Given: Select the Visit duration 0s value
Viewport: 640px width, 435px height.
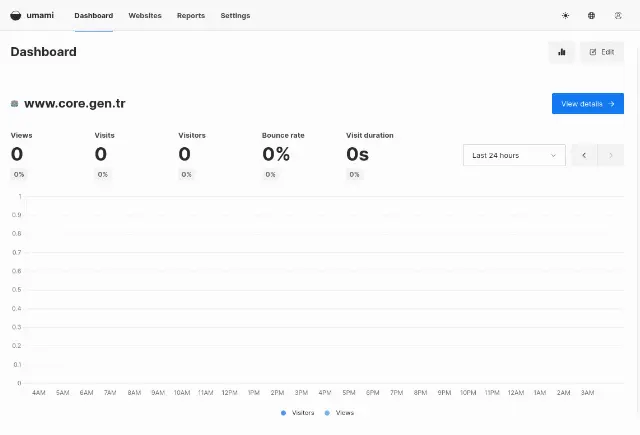Looking at the screenshot, I should click(358, 154).
